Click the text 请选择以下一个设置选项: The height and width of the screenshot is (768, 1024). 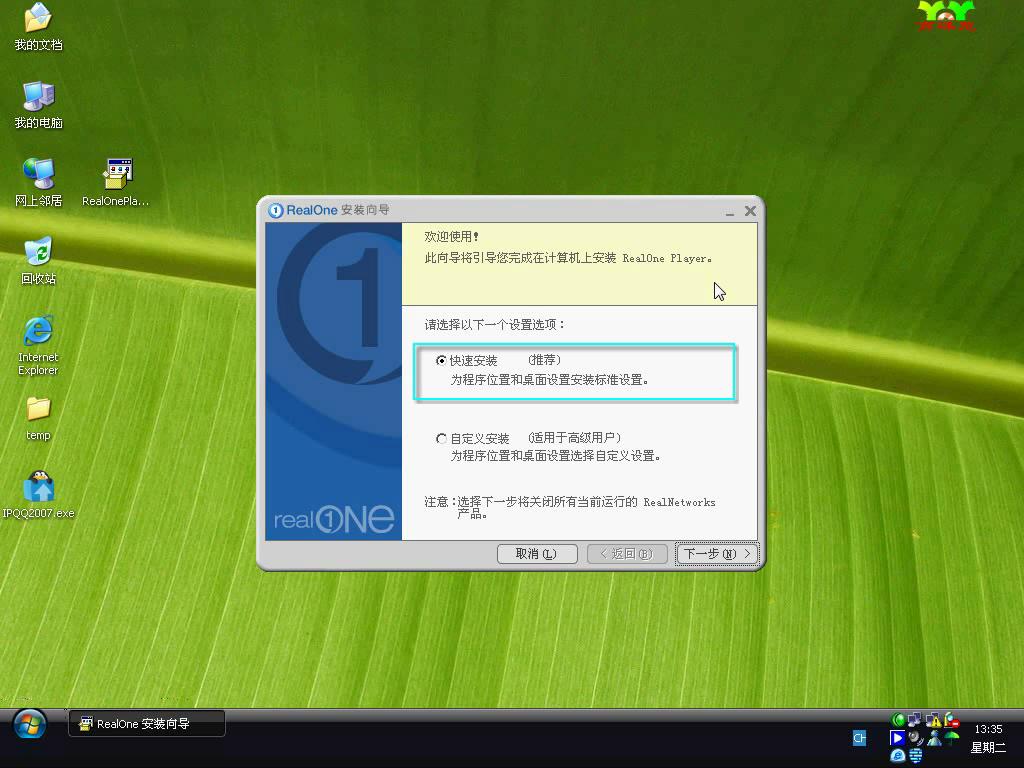pyautogui.click(x=494, y=325)
